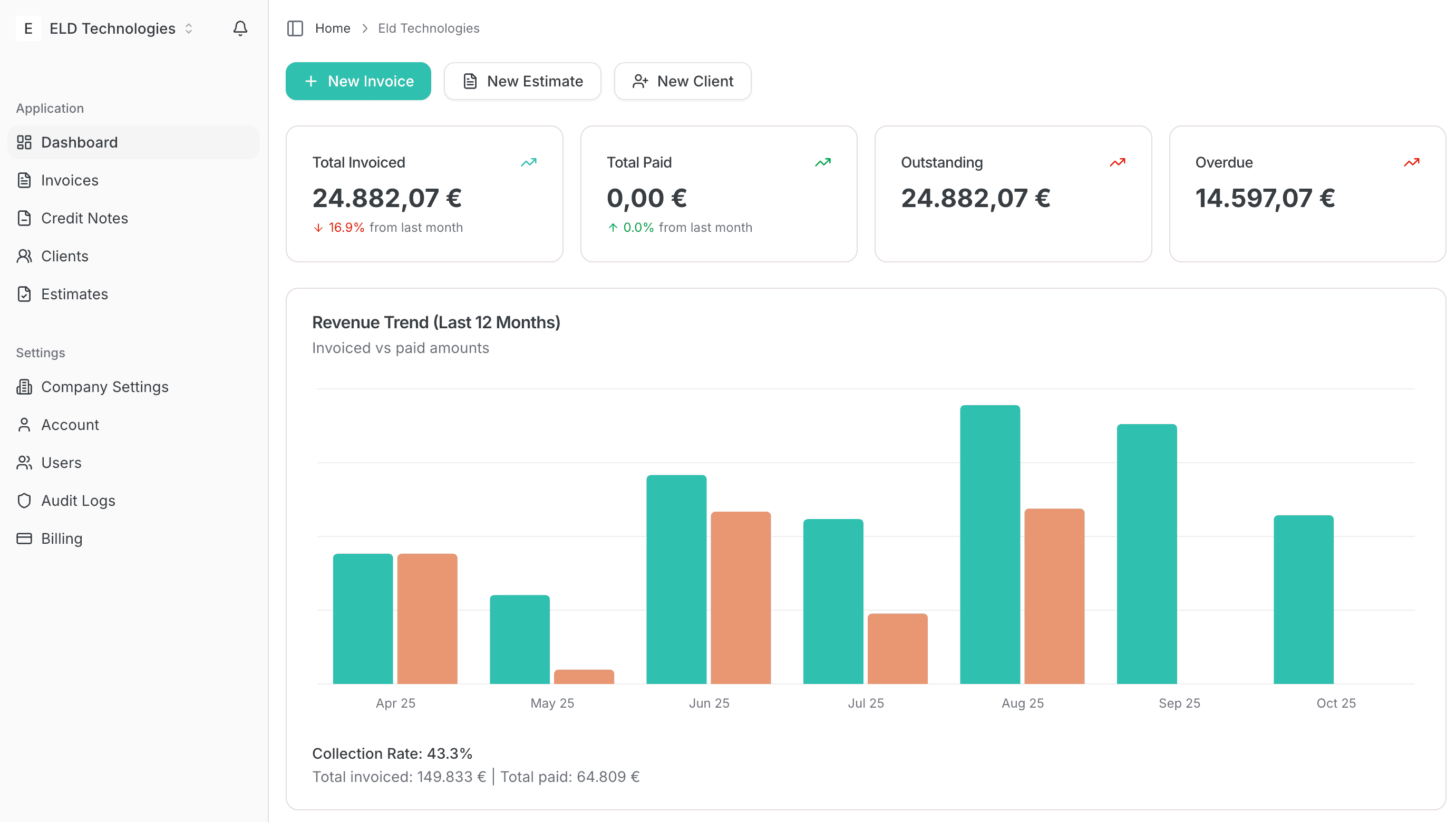Select the Credit Notes file icon

click(x=24, y=218)
